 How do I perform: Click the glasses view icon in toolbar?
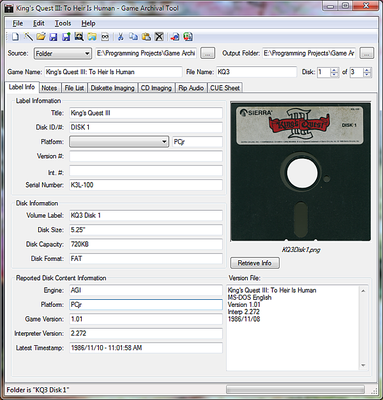[105, 37]
